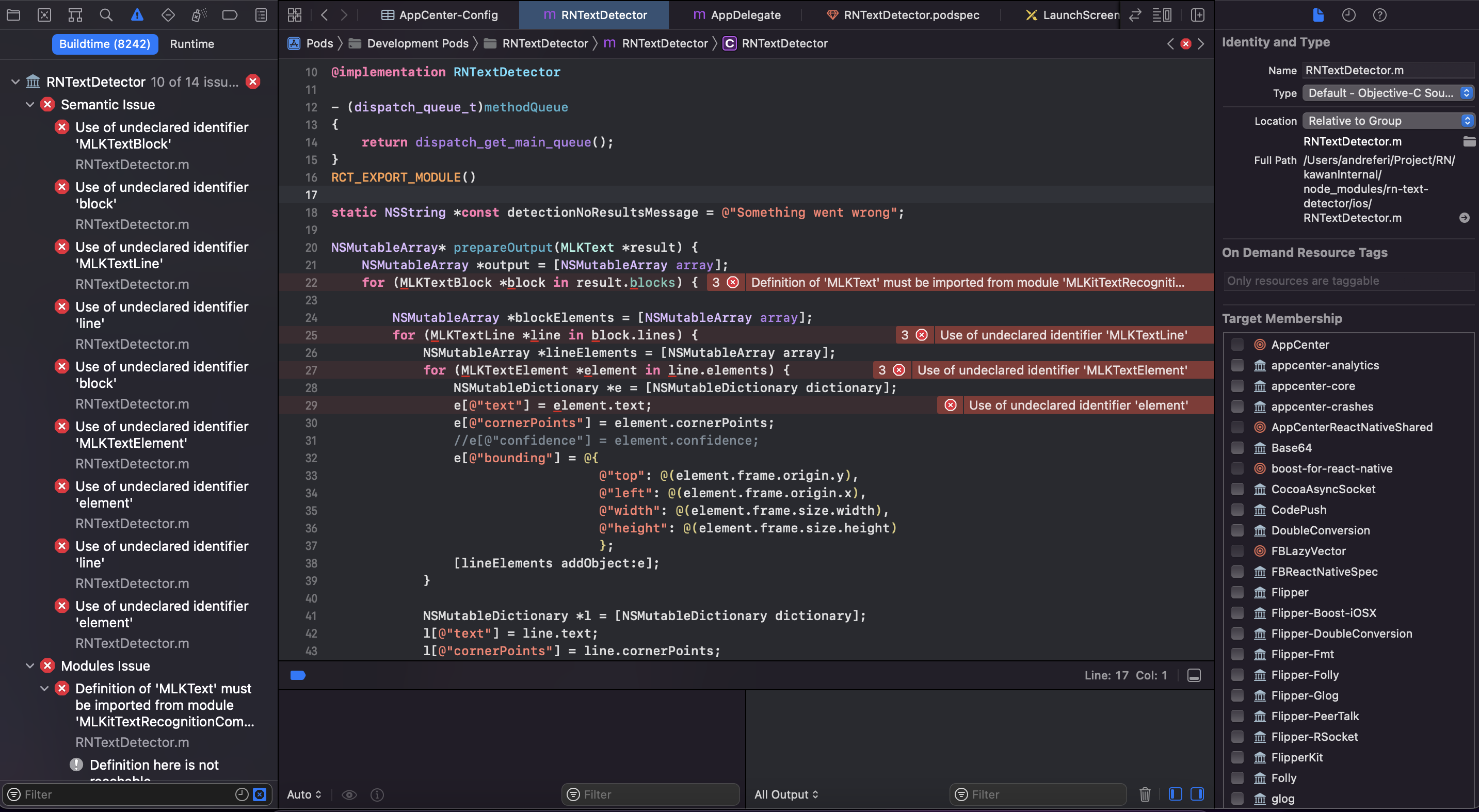1479x812 pixels.
Task: Open the project navigator folder icon
Action: tap(13, 15)
